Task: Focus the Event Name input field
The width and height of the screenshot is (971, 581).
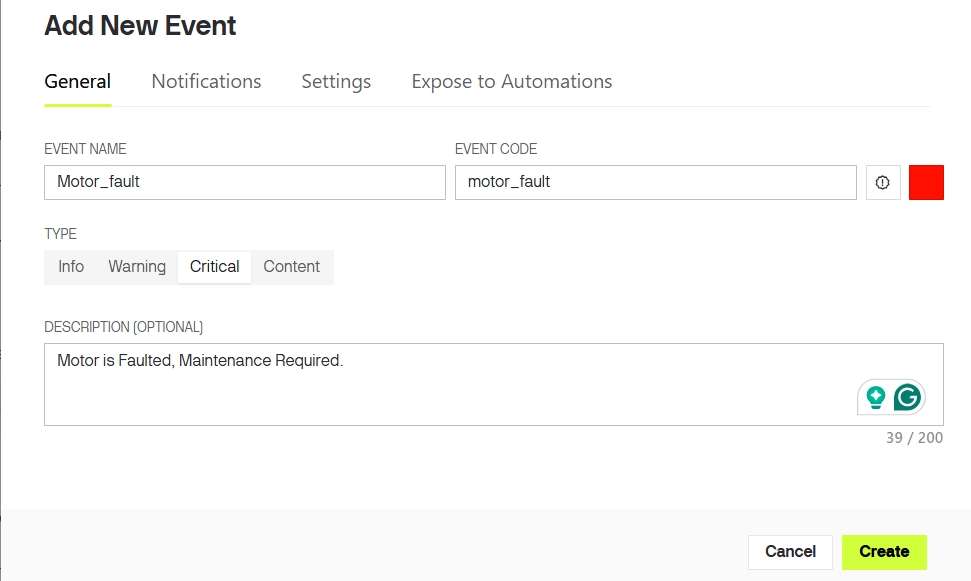Action: (245, 183)
